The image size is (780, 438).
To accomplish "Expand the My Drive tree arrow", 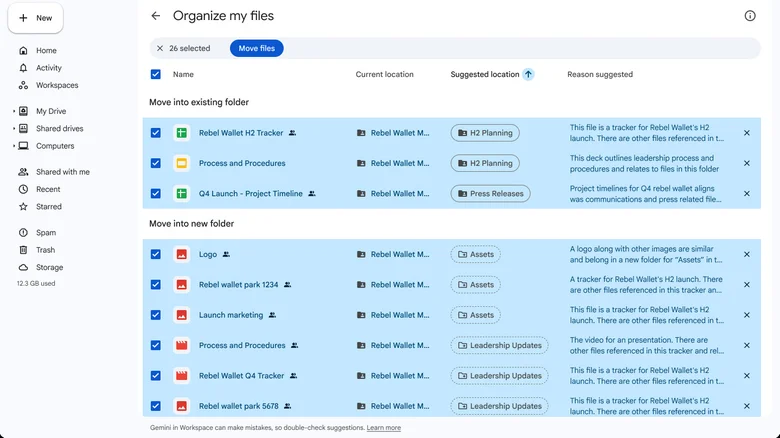I will click(x=13, y=111).
